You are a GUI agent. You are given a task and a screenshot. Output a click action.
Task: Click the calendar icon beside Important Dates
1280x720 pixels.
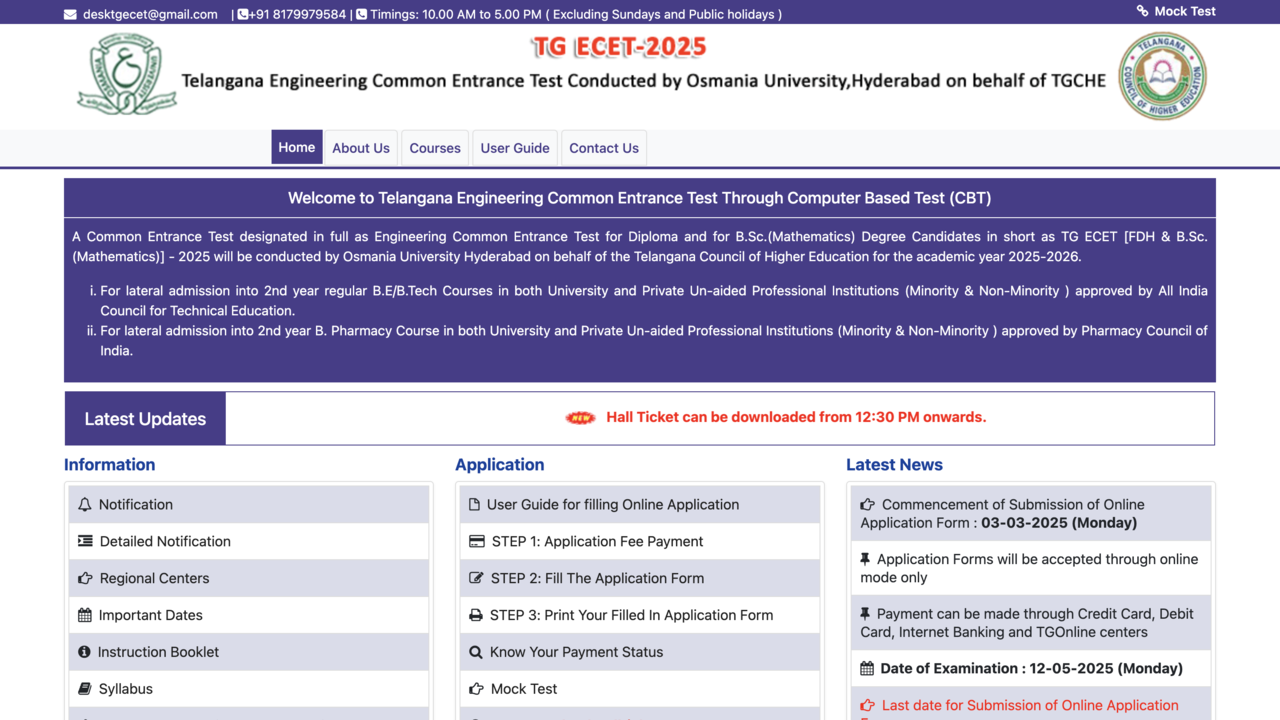[x=85, y=615]
